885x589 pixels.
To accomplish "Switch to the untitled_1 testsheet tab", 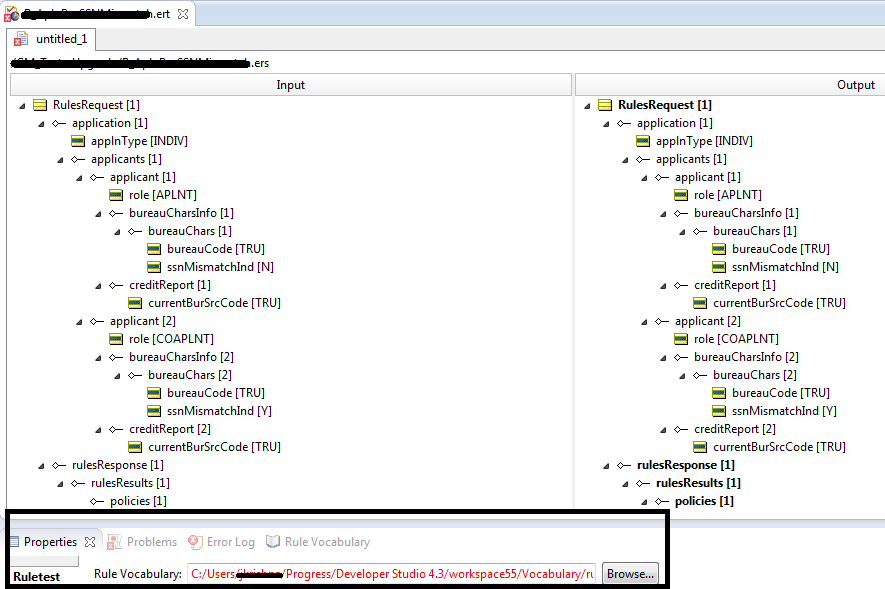I will 51,39.
